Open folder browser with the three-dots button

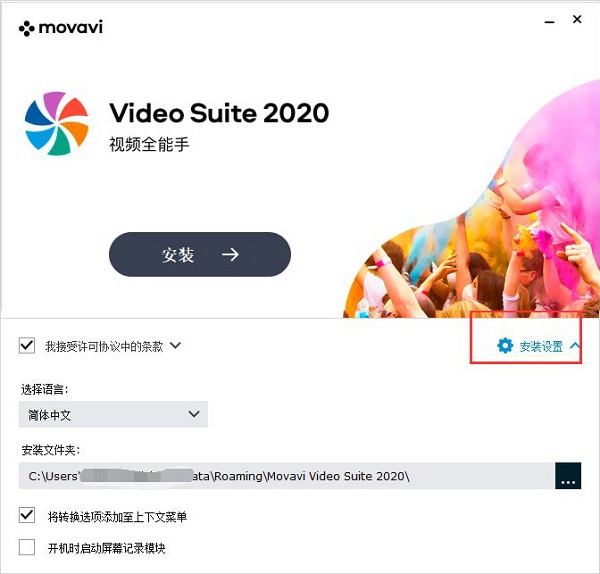tap(568, 476)
